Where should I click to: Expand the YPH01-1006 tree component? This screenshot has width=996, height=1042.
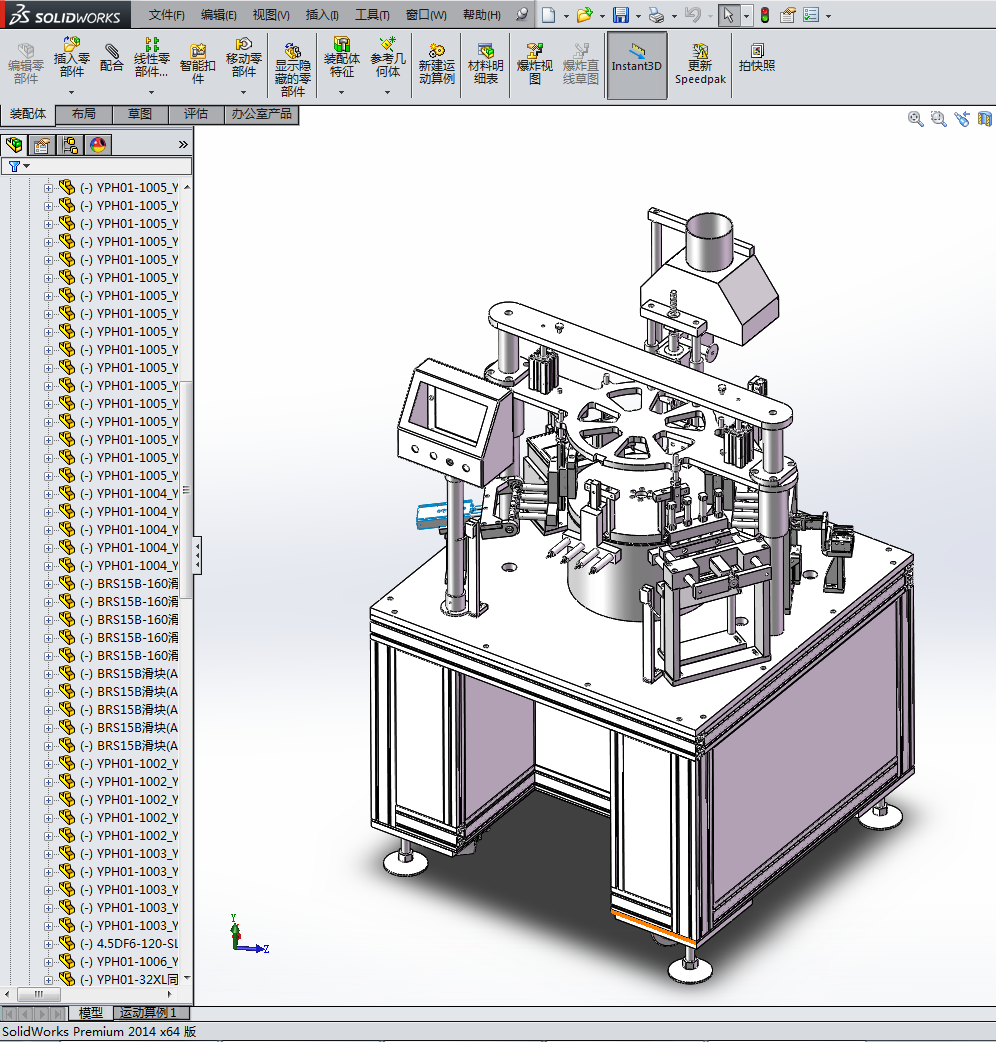[x=48, y=962]
